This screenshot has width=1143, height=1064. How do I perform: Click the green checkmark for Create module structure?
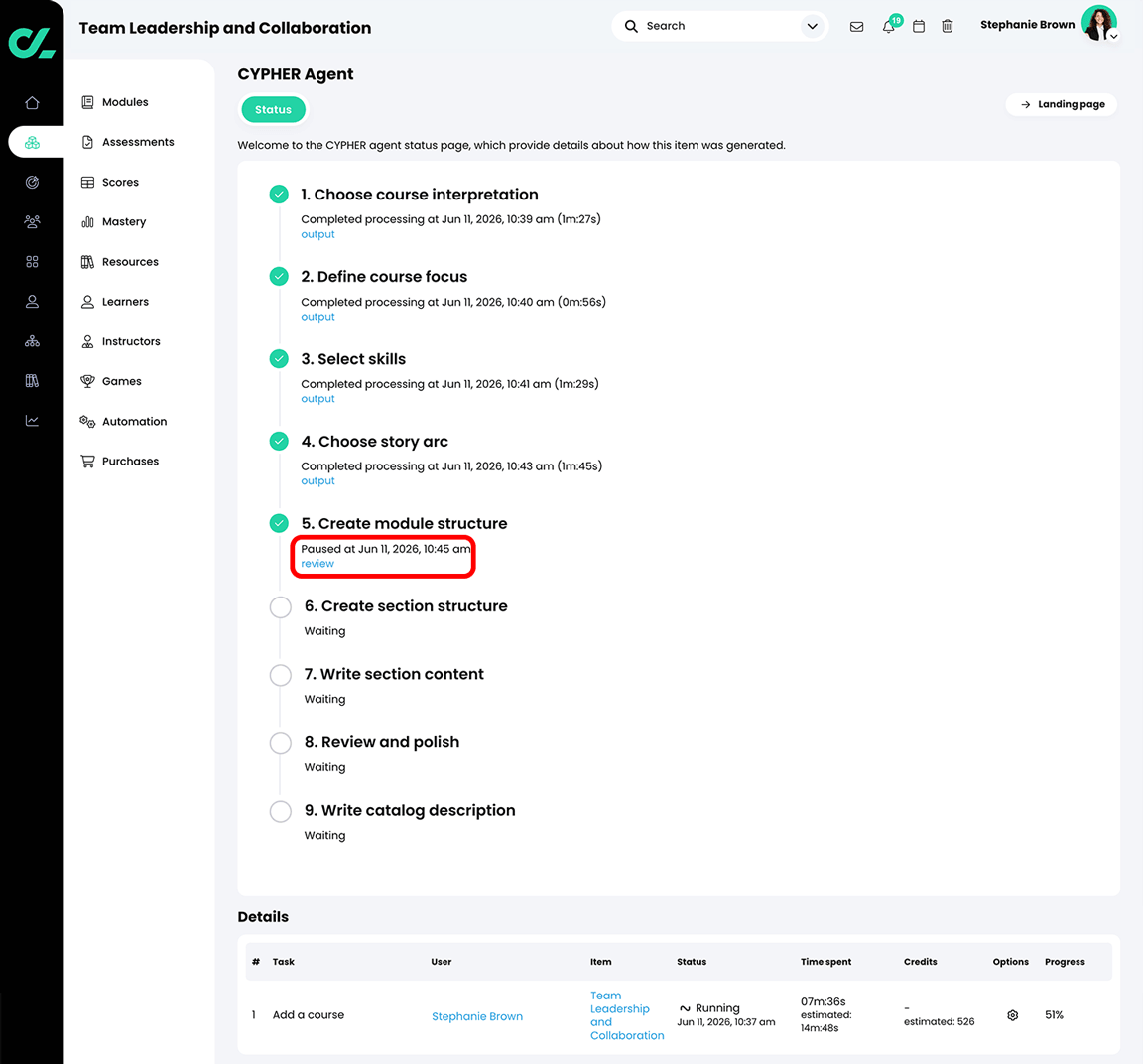pyautogui.click(x=279, y=523)
